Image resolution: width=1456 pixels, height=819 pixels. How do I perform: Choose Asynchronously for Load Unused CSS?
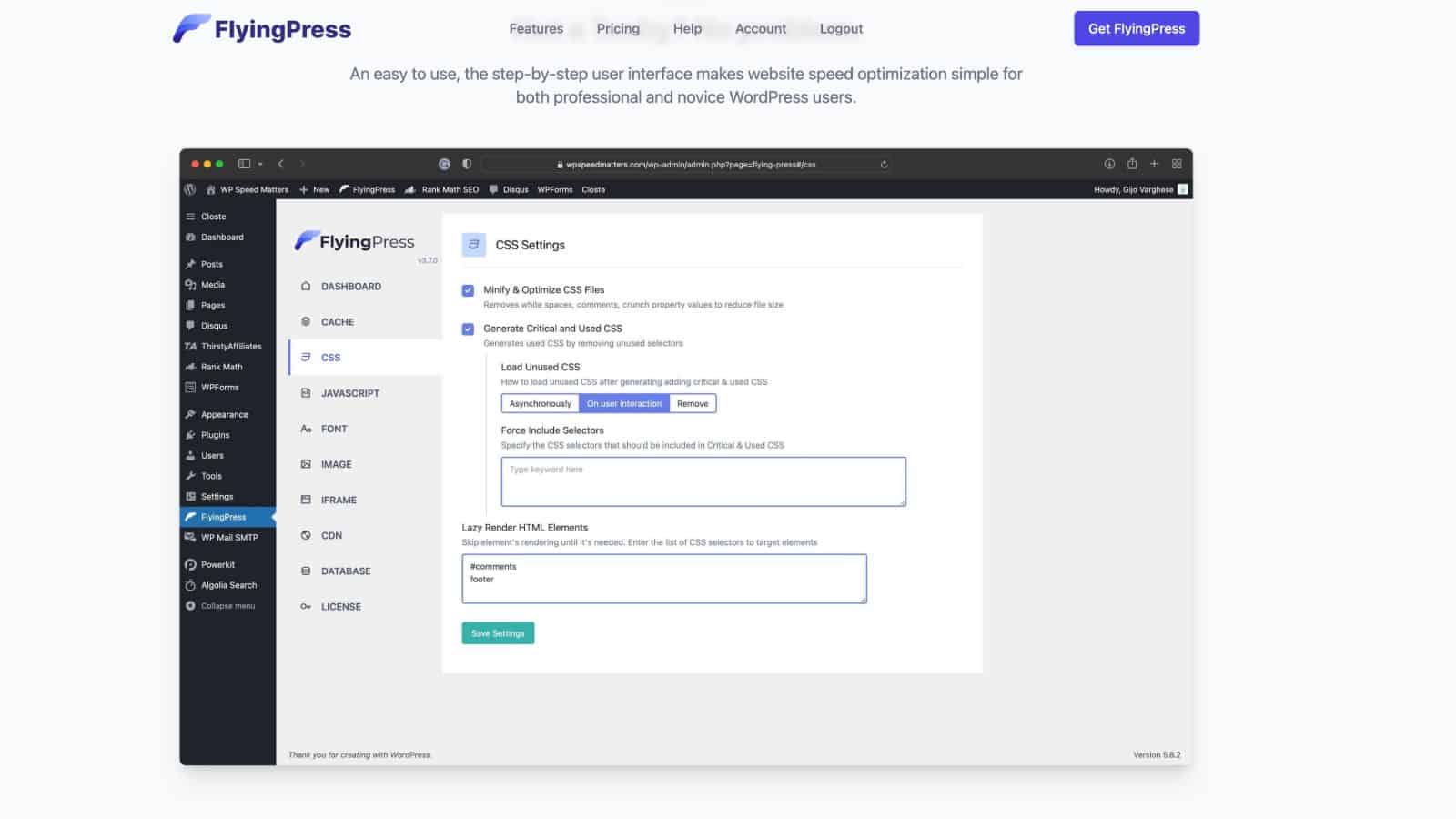coord(541,403)
